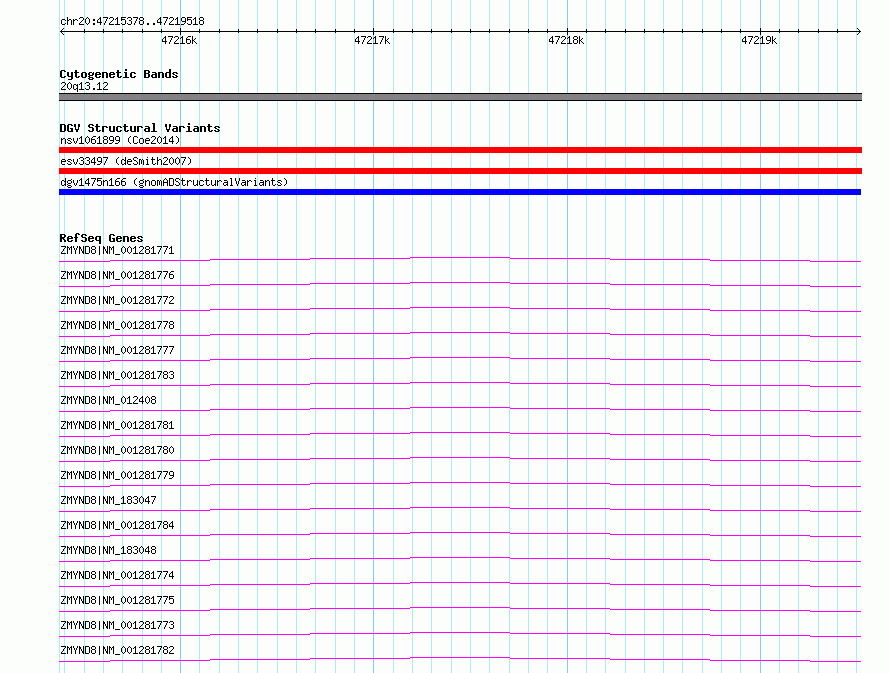Click the red esv33497 variant bar
Screen dimensions: 890x673
click(x=460, y=171)
